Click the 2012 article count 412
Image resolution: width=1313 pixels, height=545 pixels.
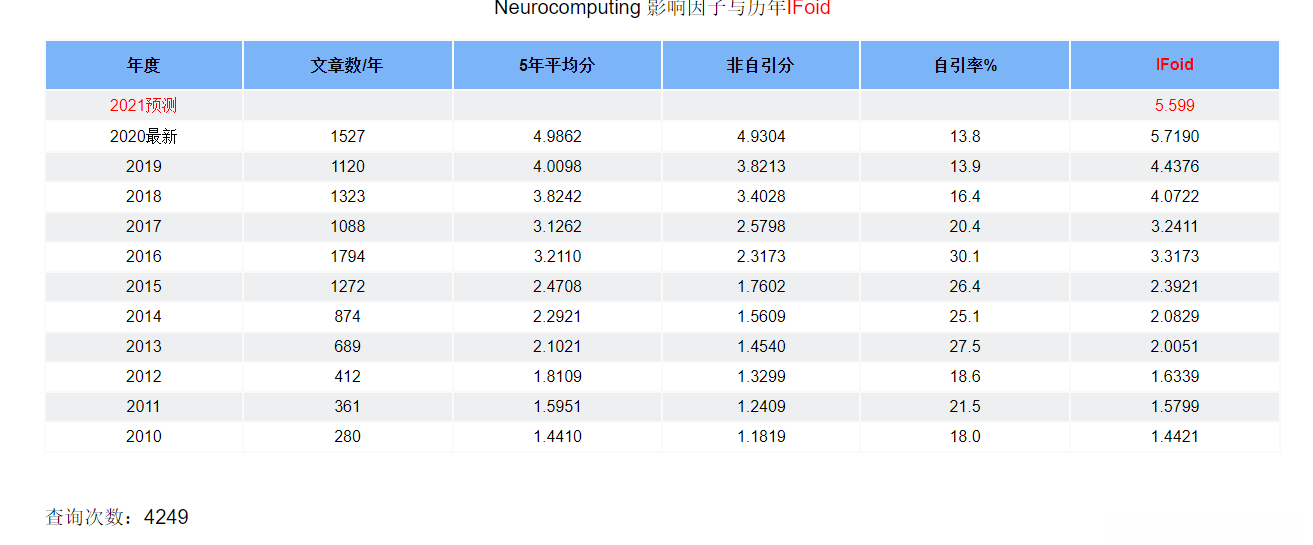click(347, 376)
